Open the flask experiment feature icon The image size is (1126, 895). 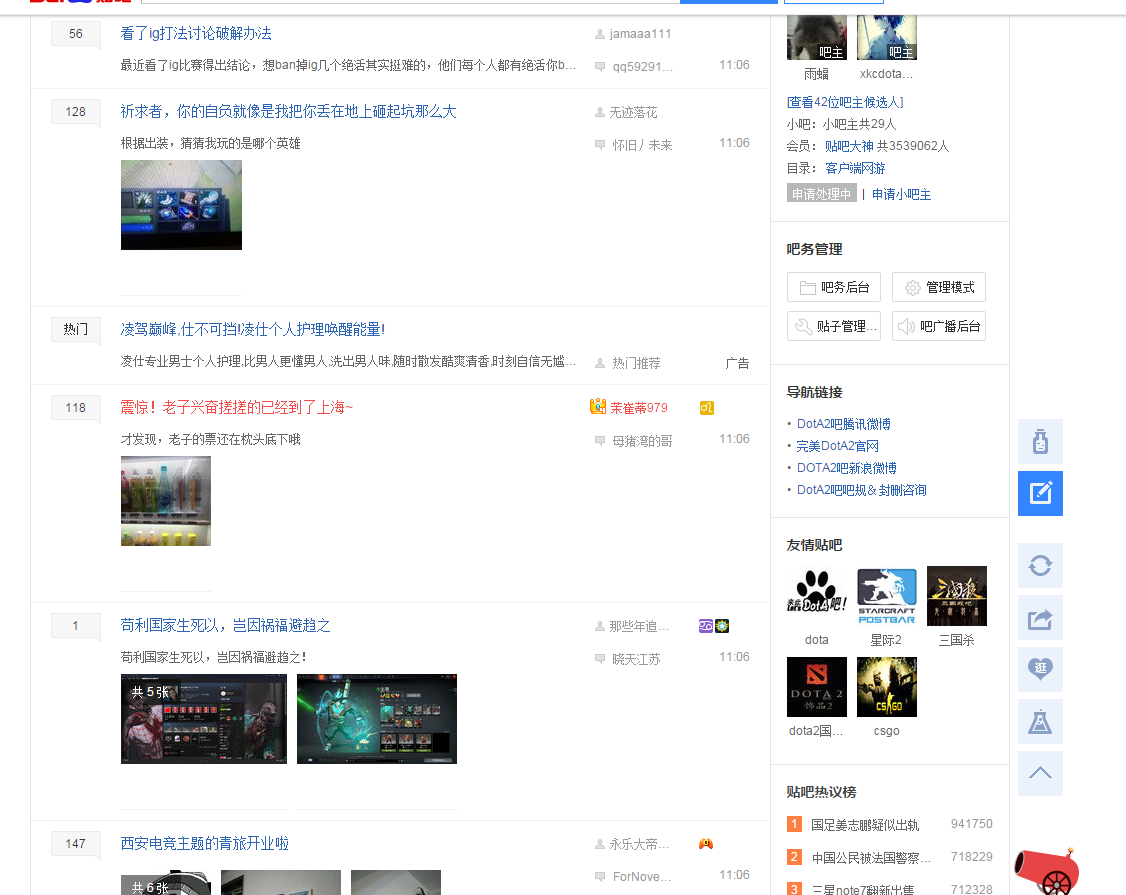click(1040, 721)
